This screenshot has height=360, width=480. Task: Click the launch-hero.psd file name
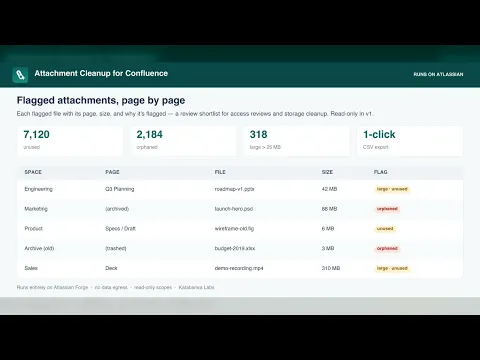[234, 209]
